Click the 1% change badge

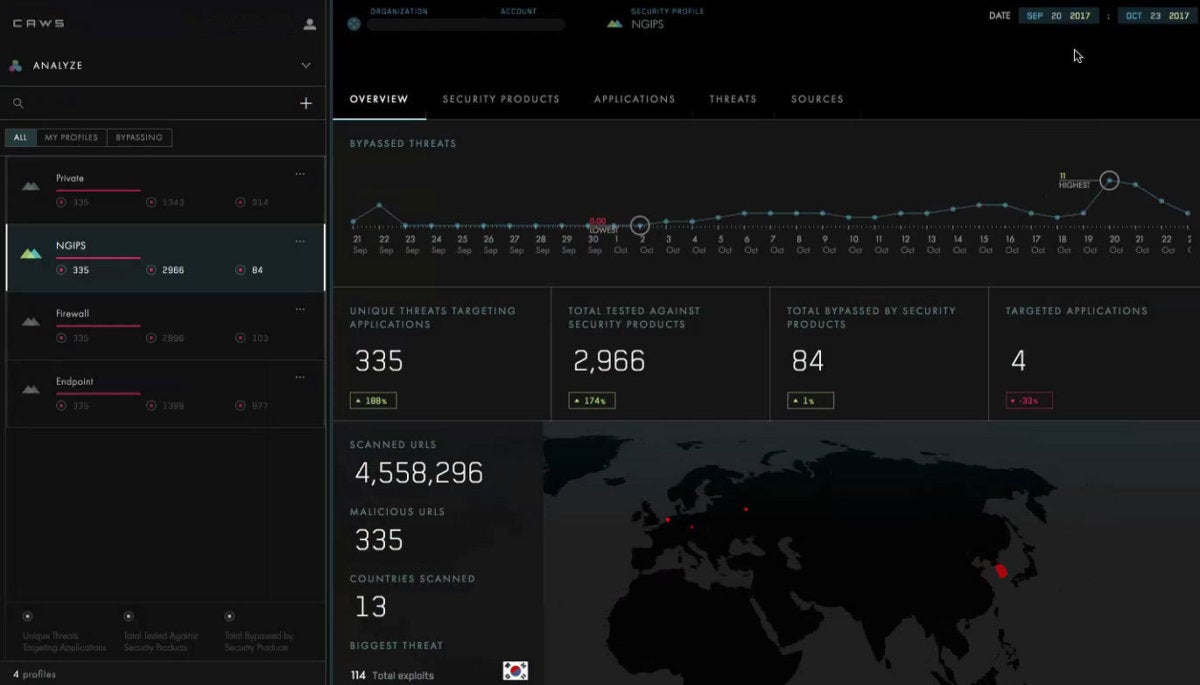(810, 401)
